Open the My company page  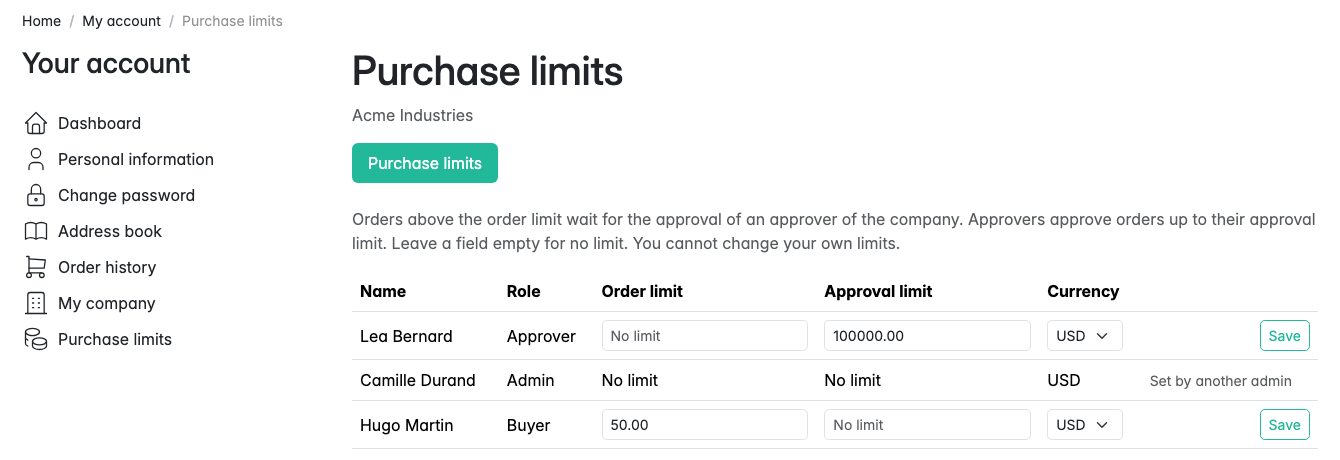click(106, 303)
